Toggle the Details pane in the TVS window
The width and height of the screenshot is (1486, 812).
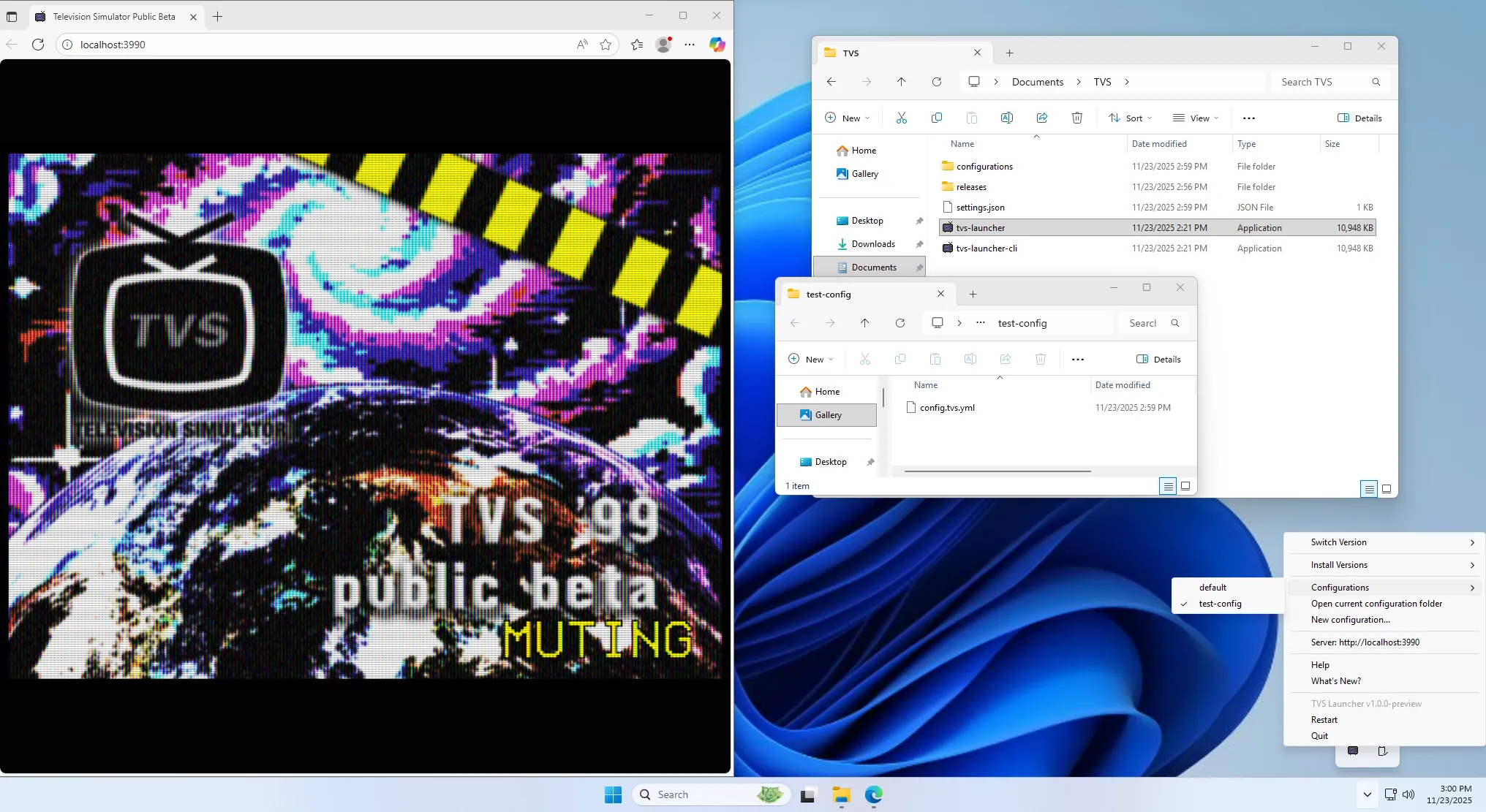(x=1358, y=117)
